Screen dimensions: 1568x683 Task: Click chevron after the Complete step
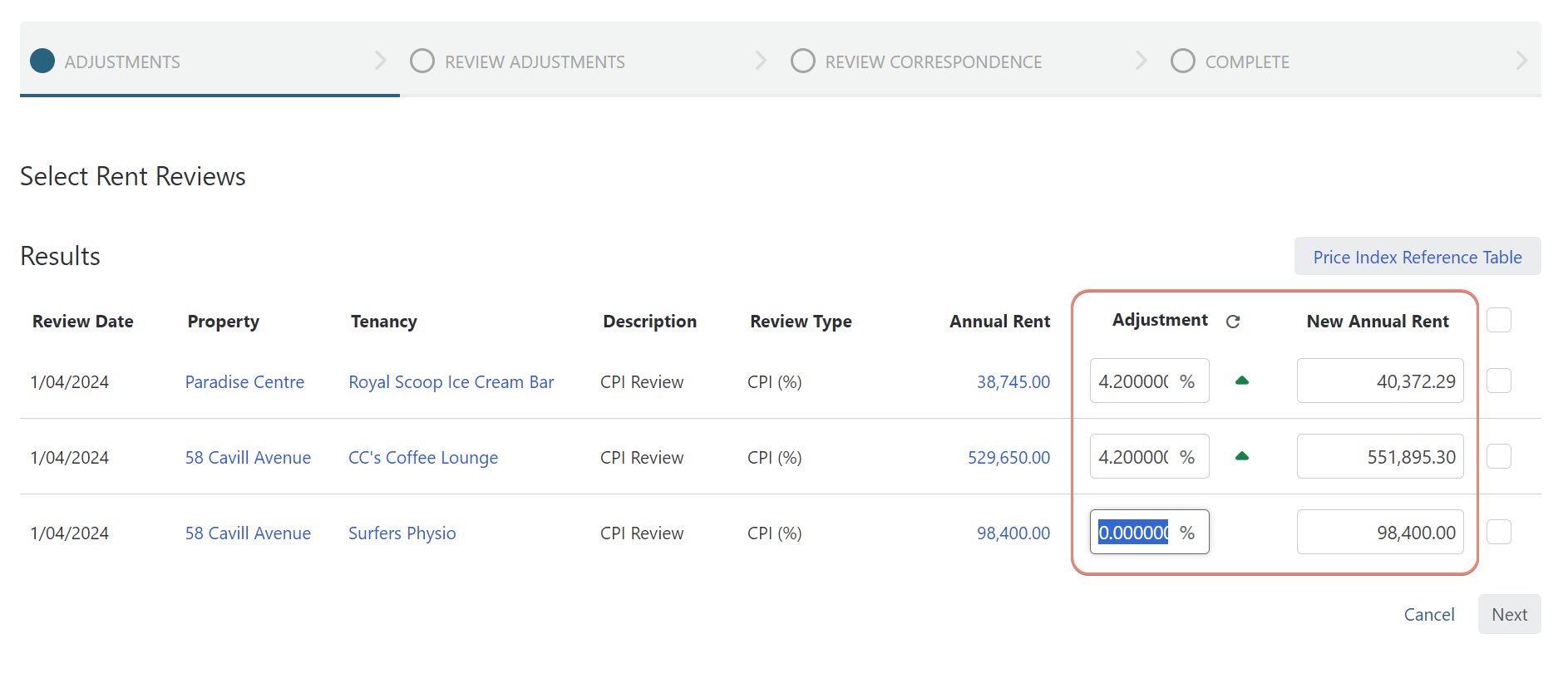pyautogui.click(x=1521, y=61)
